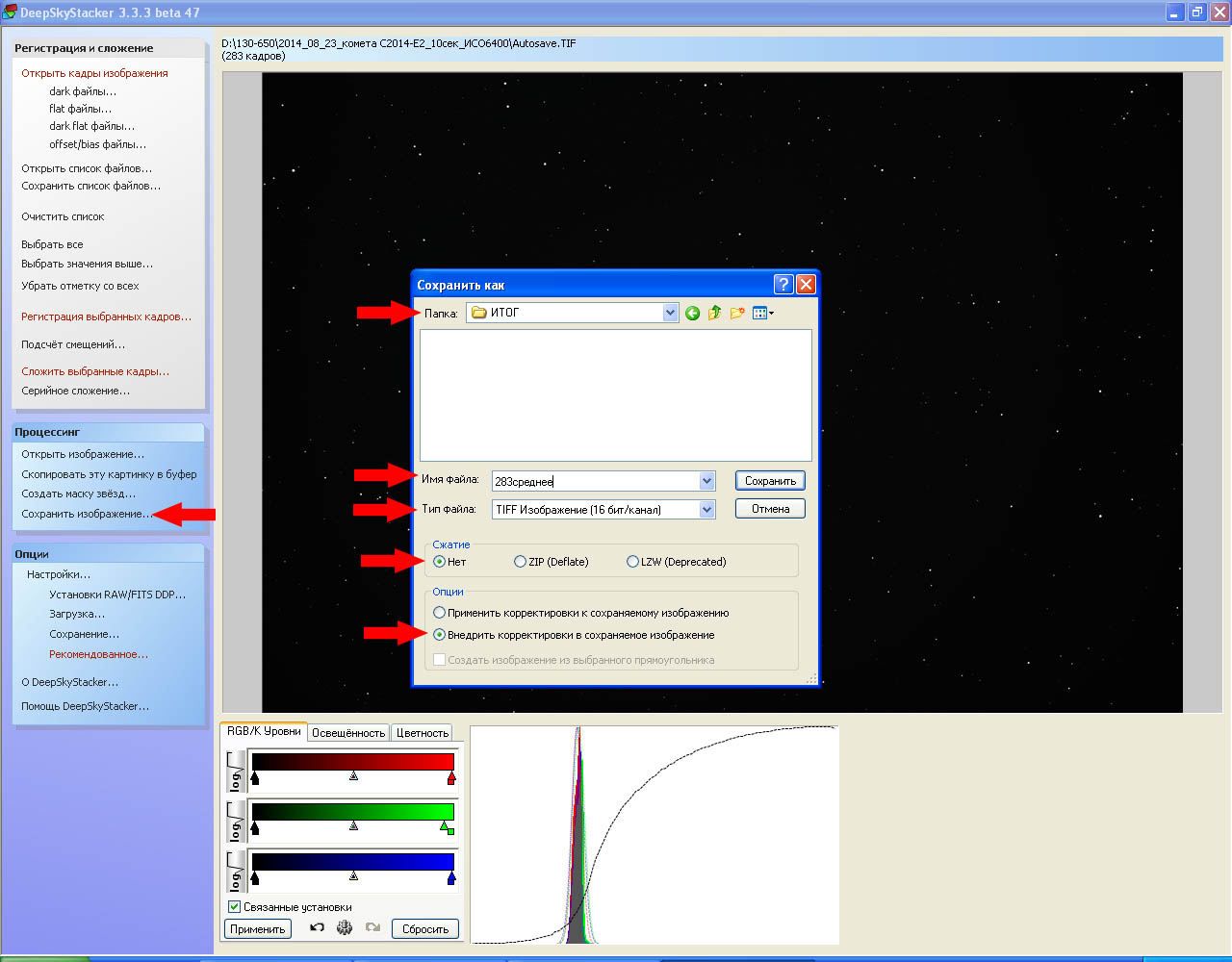The image size is (1232, 962).
Task: Select LZW (Deprecated) compression option
Action: [632, 562]
